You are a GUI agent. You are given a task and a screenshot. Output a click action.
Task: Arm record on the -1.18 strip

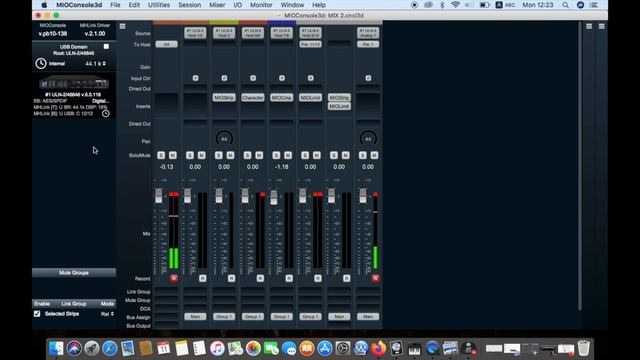289,278
